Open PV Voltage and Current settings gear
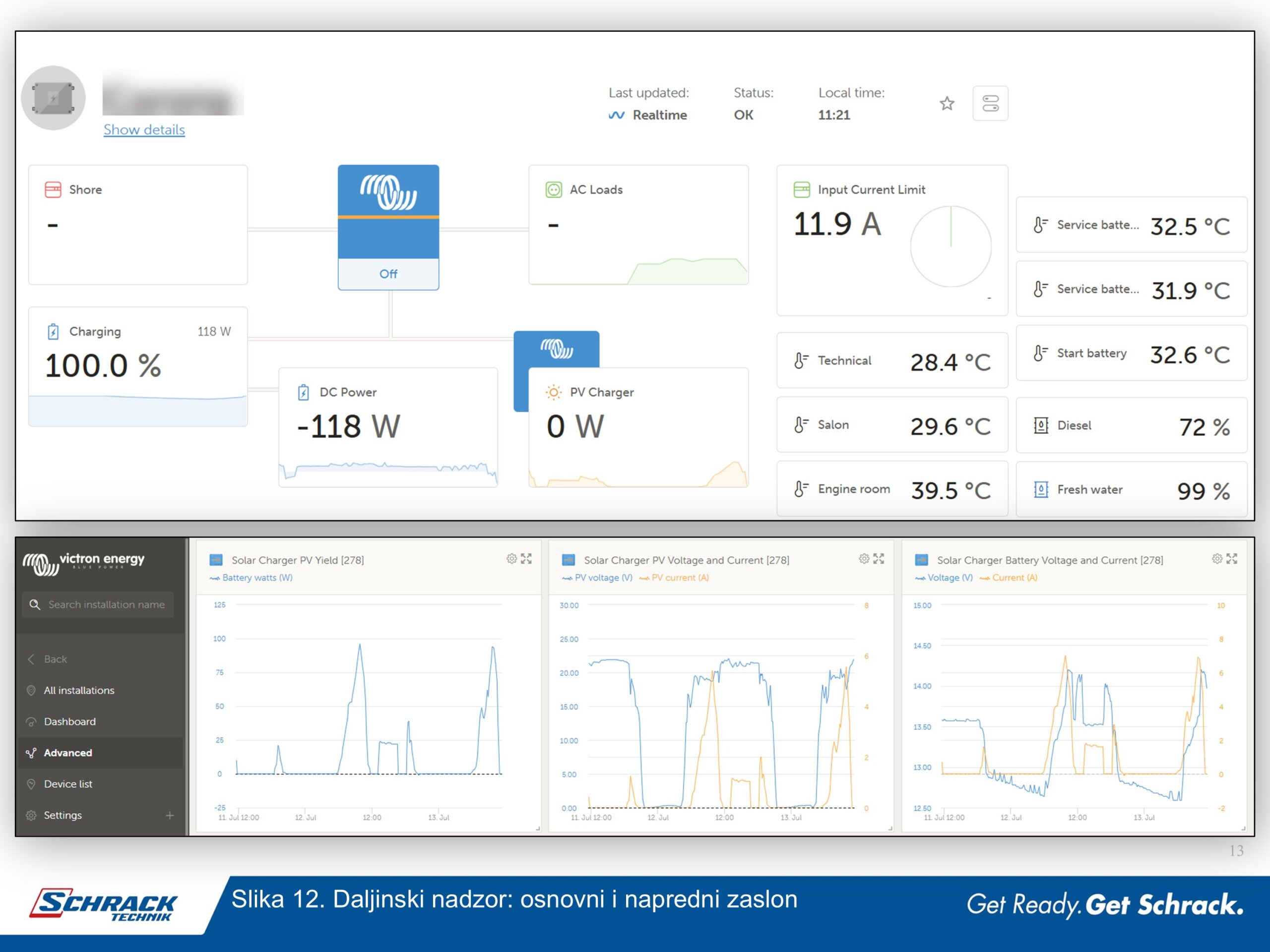This screenshot has height=952, width=1270. (864, 558)
